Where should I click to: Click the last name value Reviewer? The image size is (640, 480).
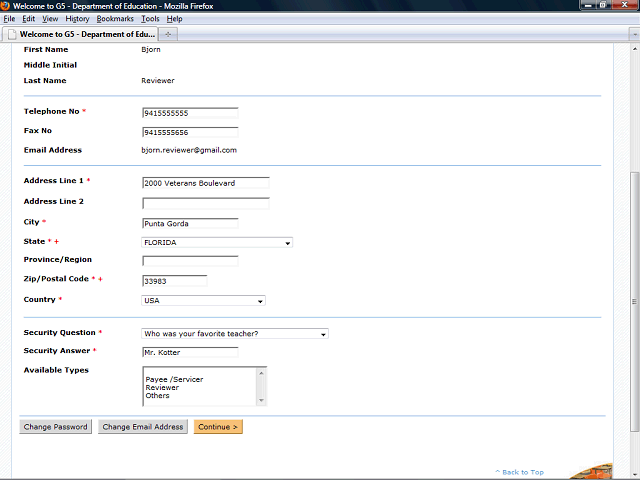coord(158,81)
